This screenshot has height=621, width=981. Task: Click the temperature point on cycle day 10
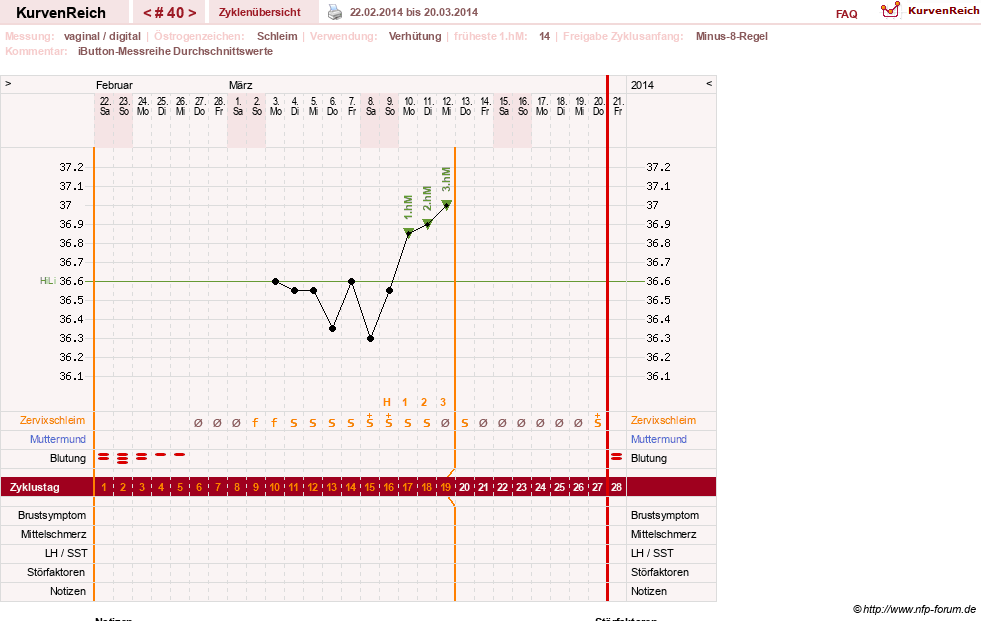click(275, 281)
